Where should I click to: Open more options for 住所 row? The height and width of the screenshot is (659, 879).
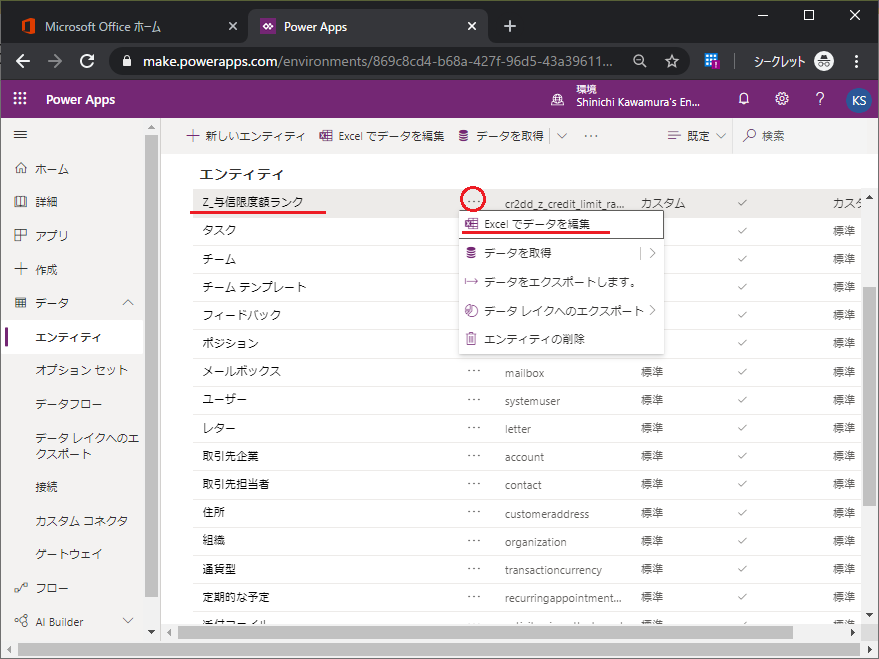click(474, 512)
